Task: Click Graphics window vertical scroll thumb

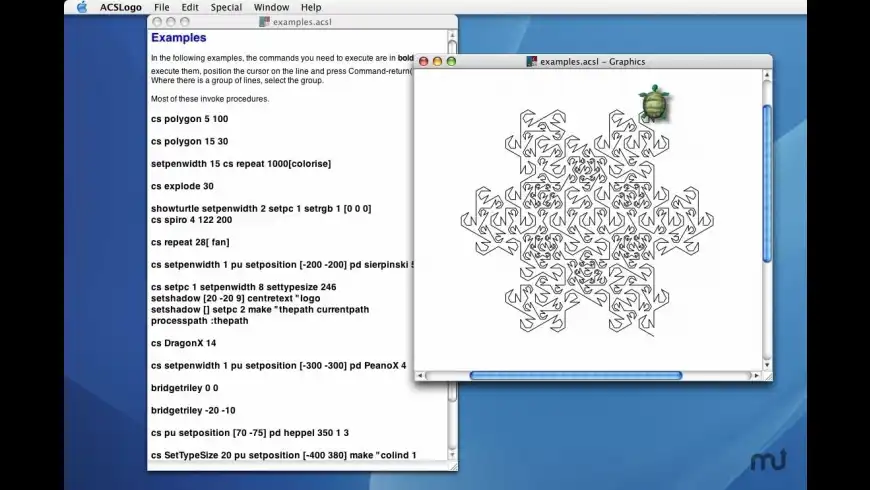Action: click(x=767, y=183)
